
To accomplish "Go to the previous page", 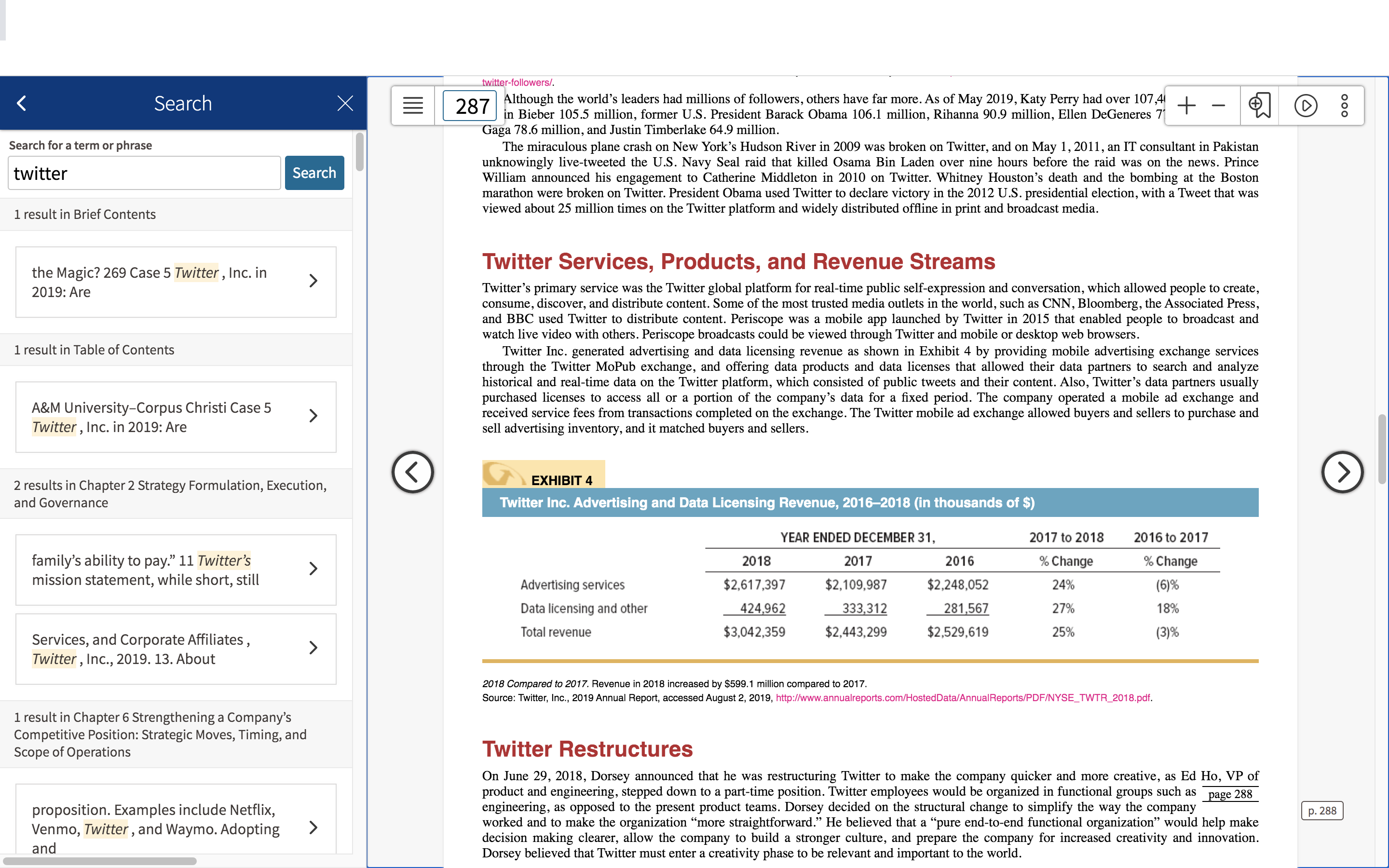I will coord(413,472).
